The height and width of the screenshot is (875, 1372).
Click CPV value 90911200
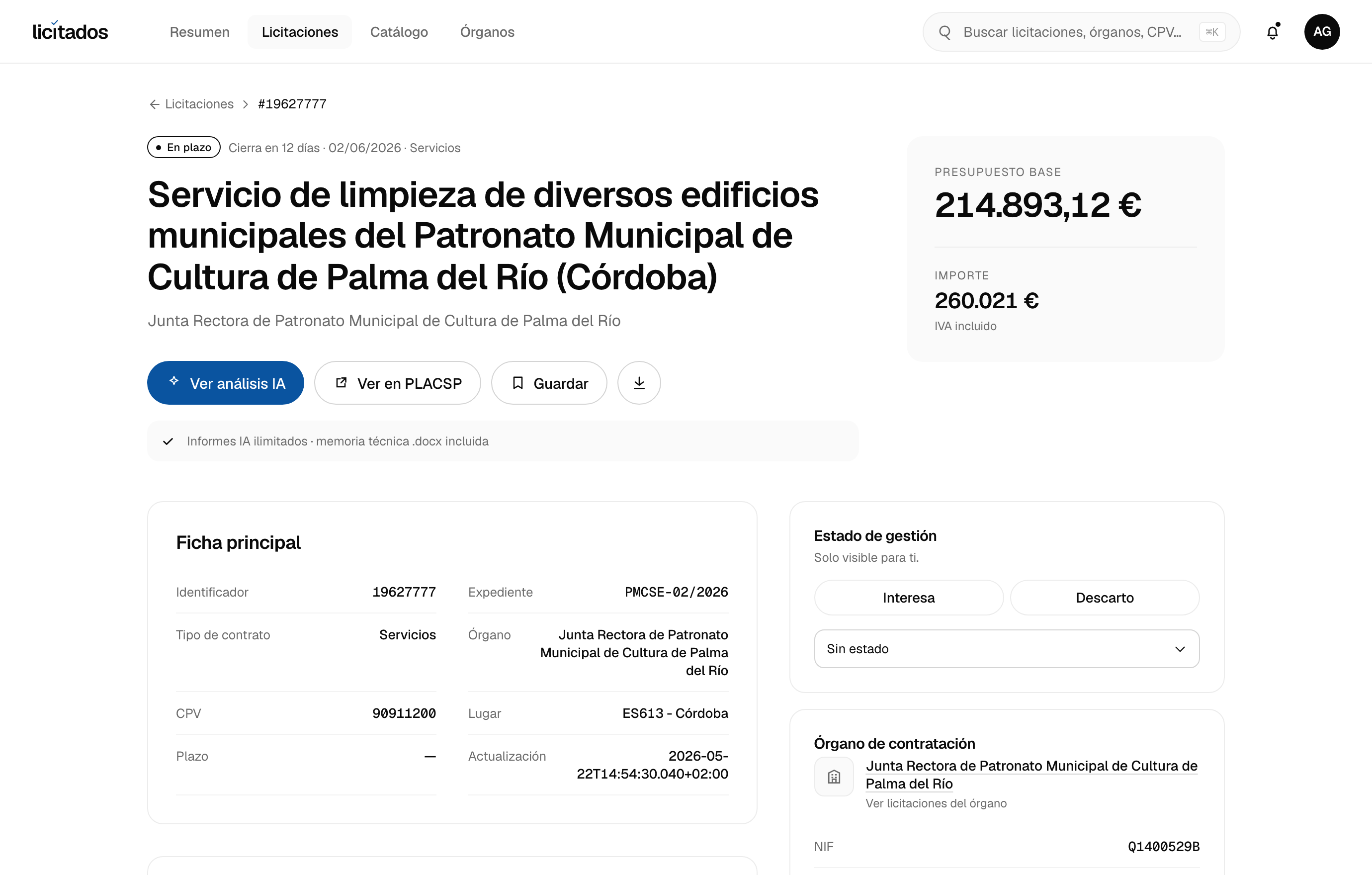coord(404,714)
